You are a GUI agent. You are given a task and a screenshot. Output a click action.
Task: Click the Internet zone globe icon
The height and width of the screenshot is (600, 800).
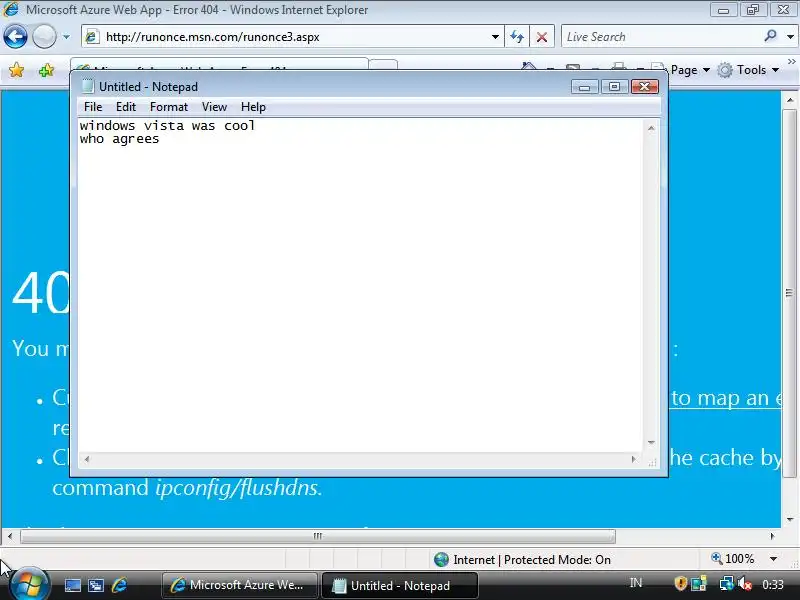(x=441, y=560)
